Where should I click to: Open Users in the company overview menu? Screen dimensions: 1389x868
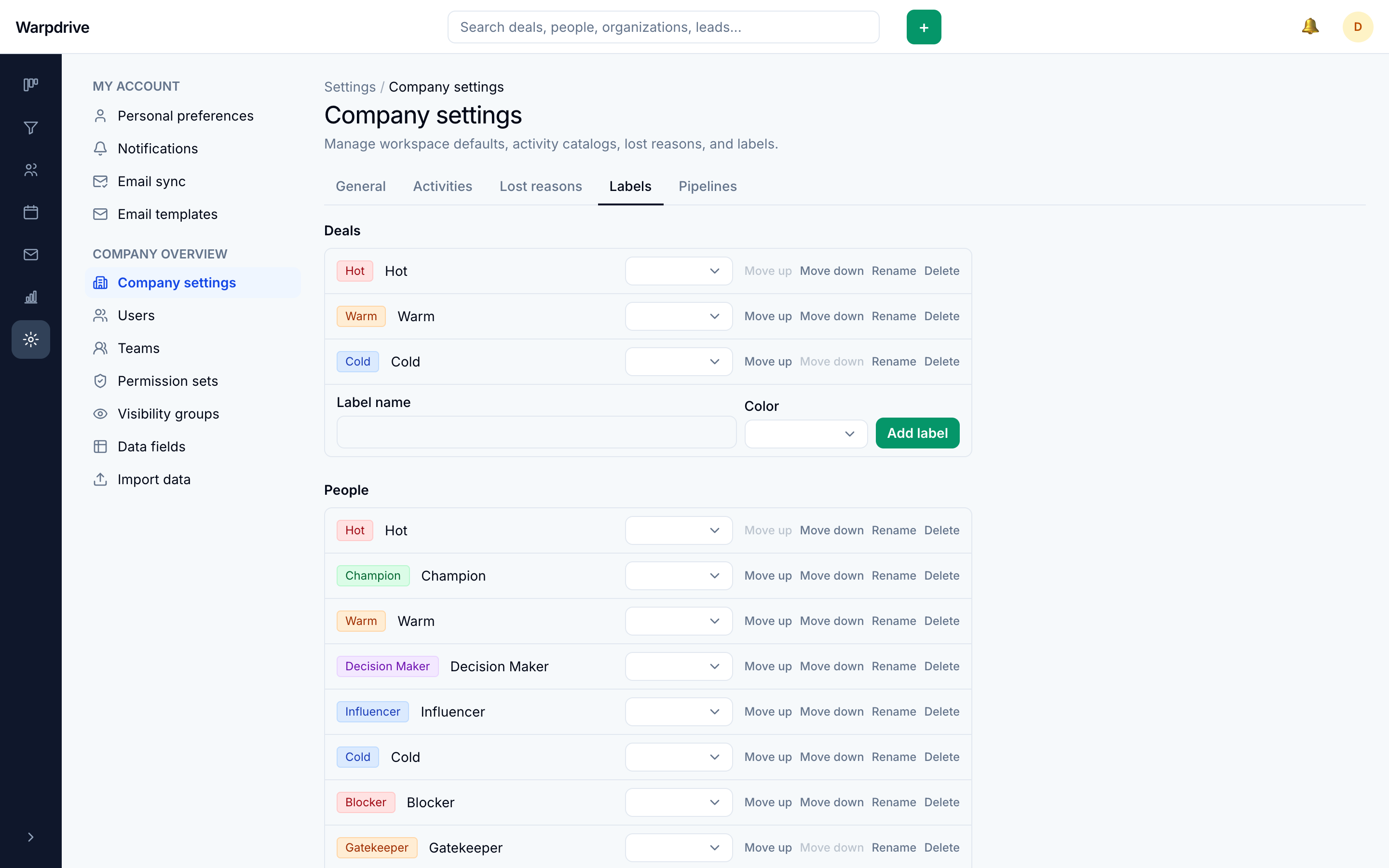click(x=193, y=315)
